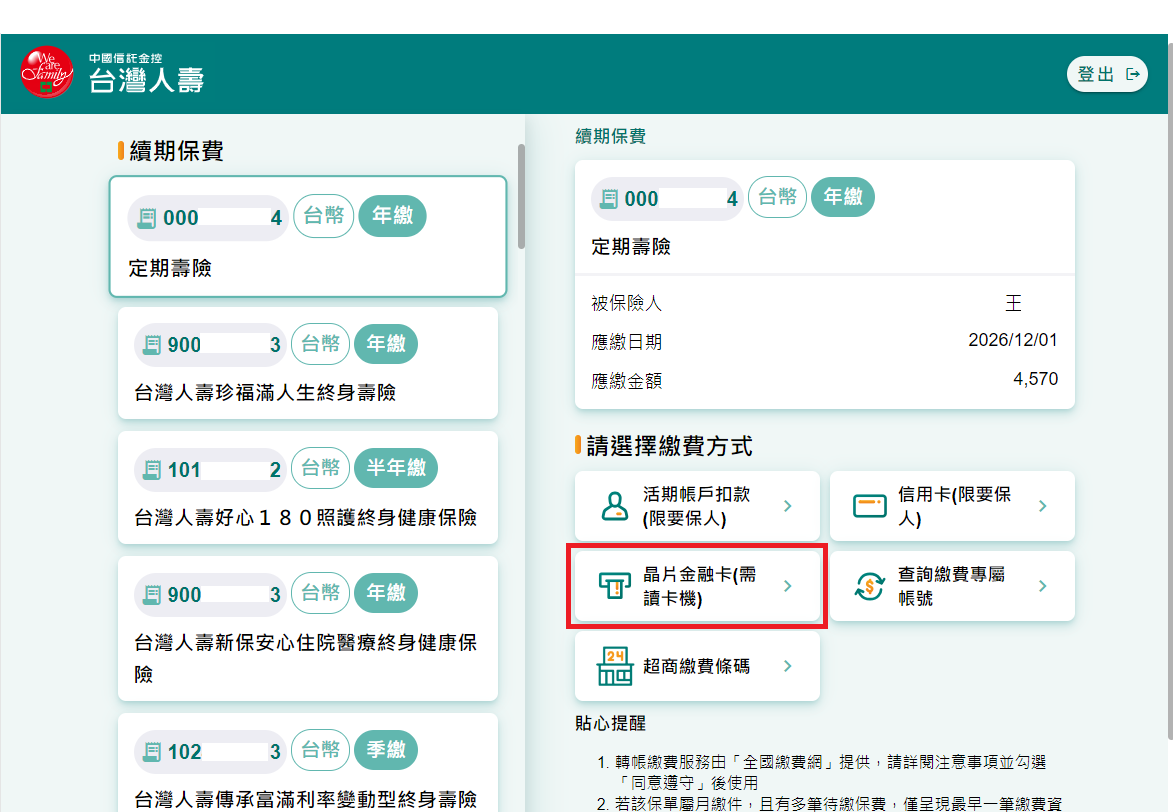Viewport: 1173px width, 812px height.
Task: Click the insured name 王
Action: coord(1013,303)
